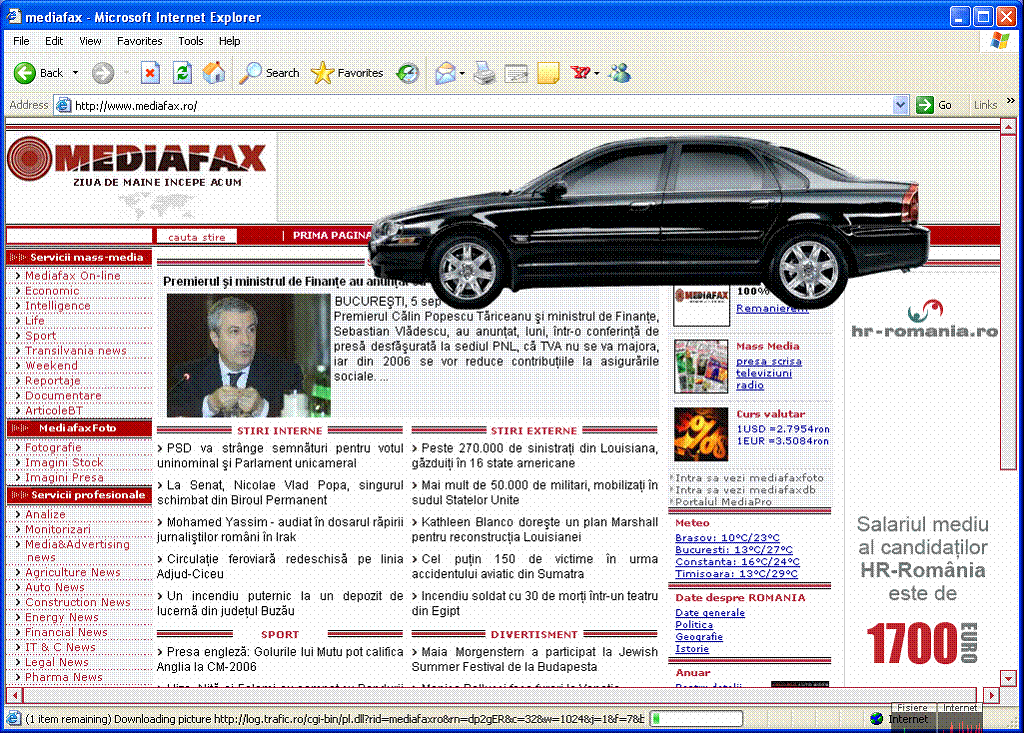The width and height of the screenshot is (1024, 733).
Task: Expand the address bar dropdown
Action: click(x=901, y=105)
